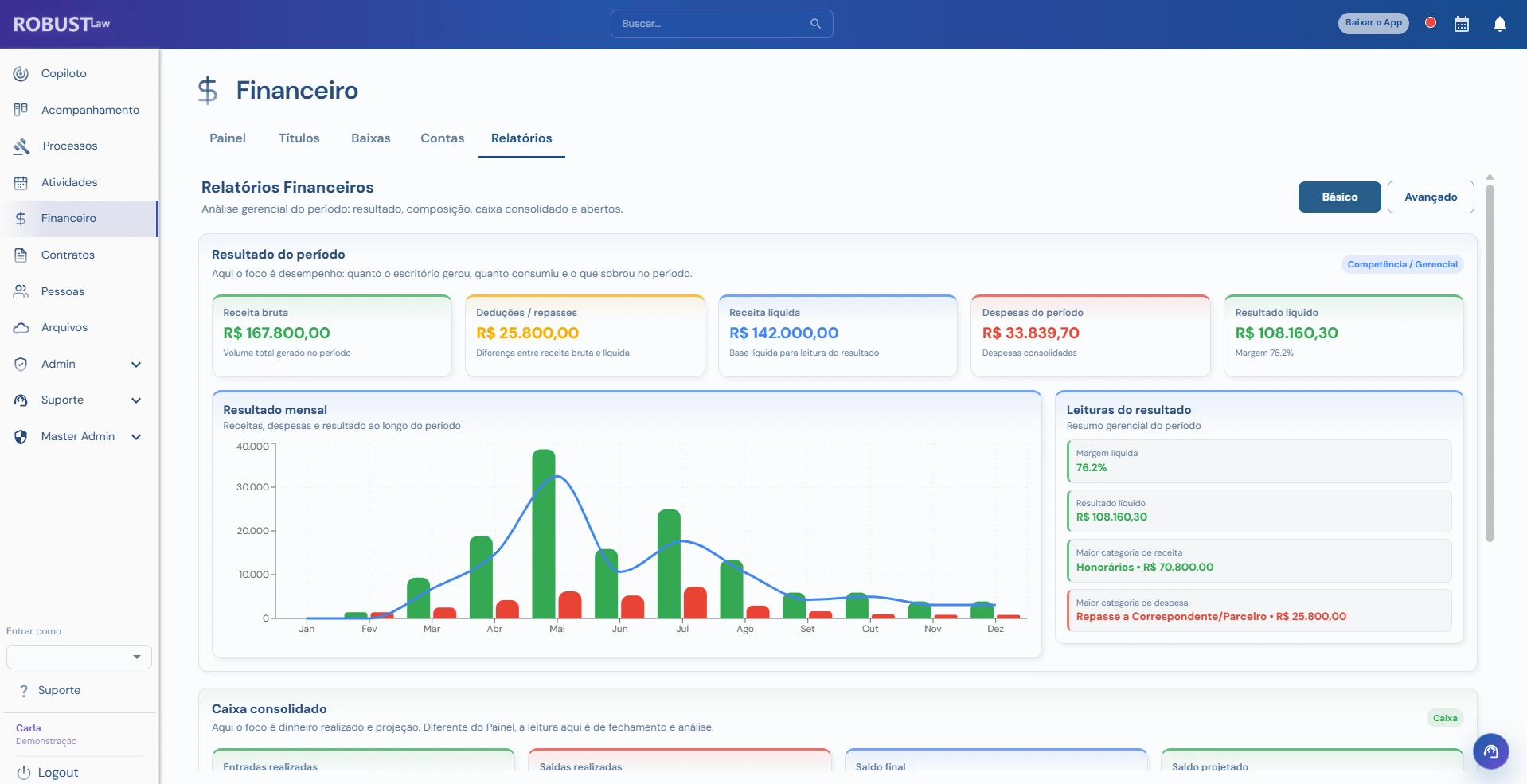The image size is (1527, 784).
Task: Click the green Abr bar in the chart
Action: [x=481, y=577]
